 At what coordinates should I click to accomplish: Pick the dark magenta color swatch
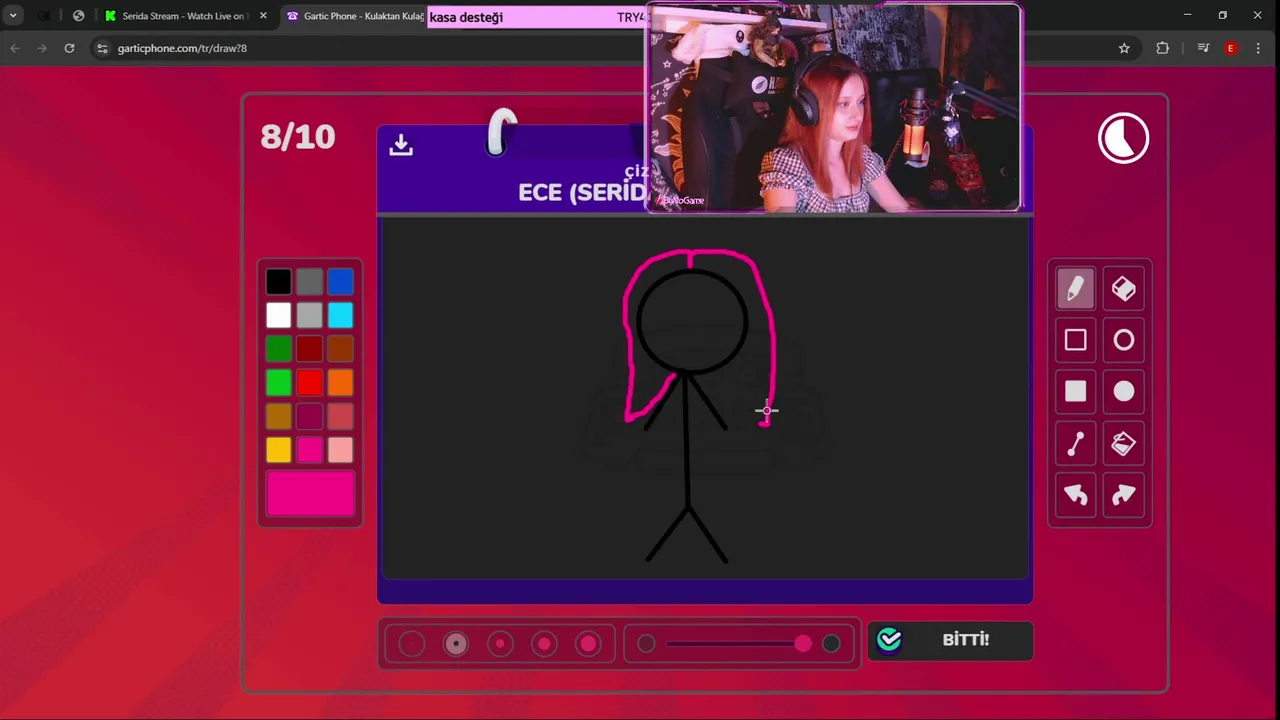click(x=310, y=416)
